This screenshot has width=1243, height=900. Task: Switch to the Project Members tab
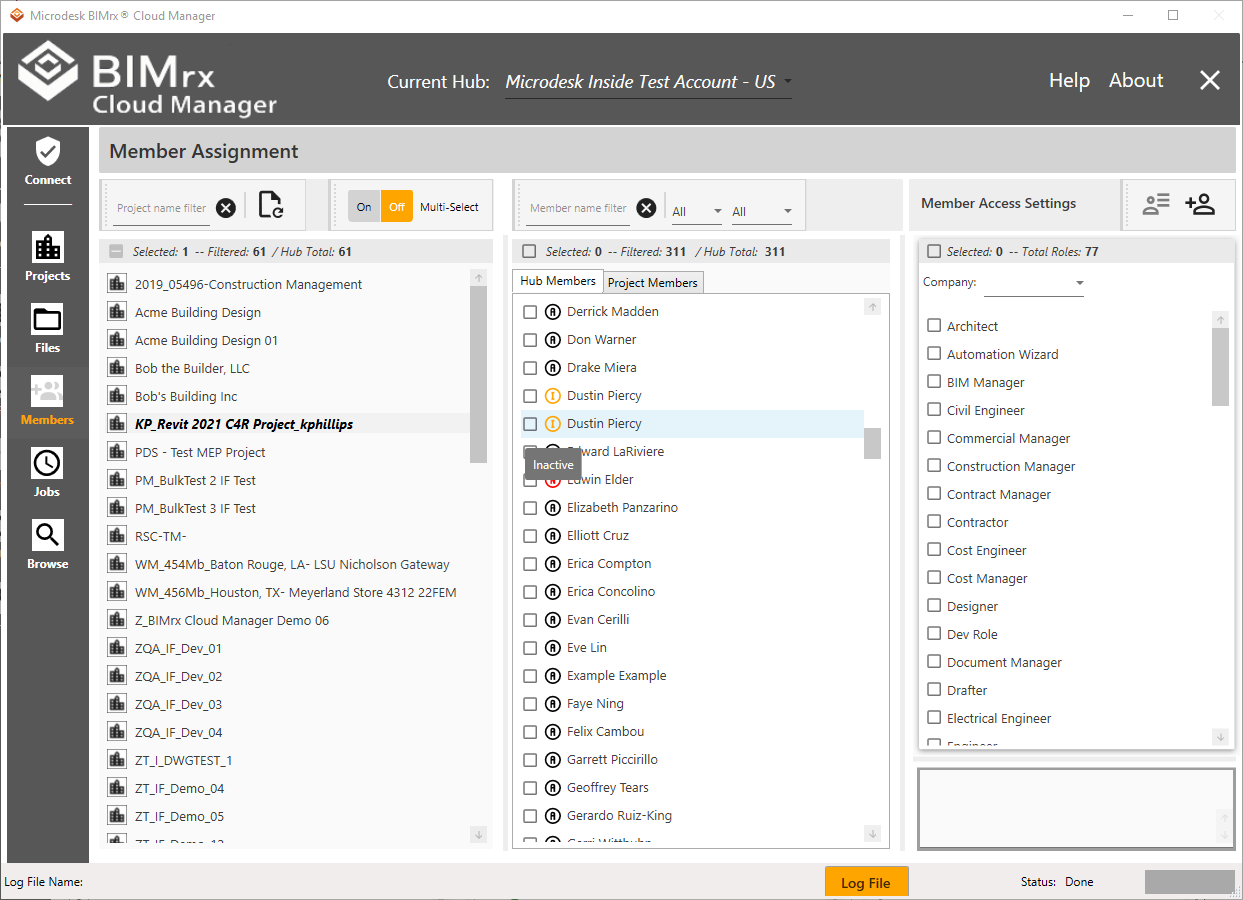click(x=653, y=283)
